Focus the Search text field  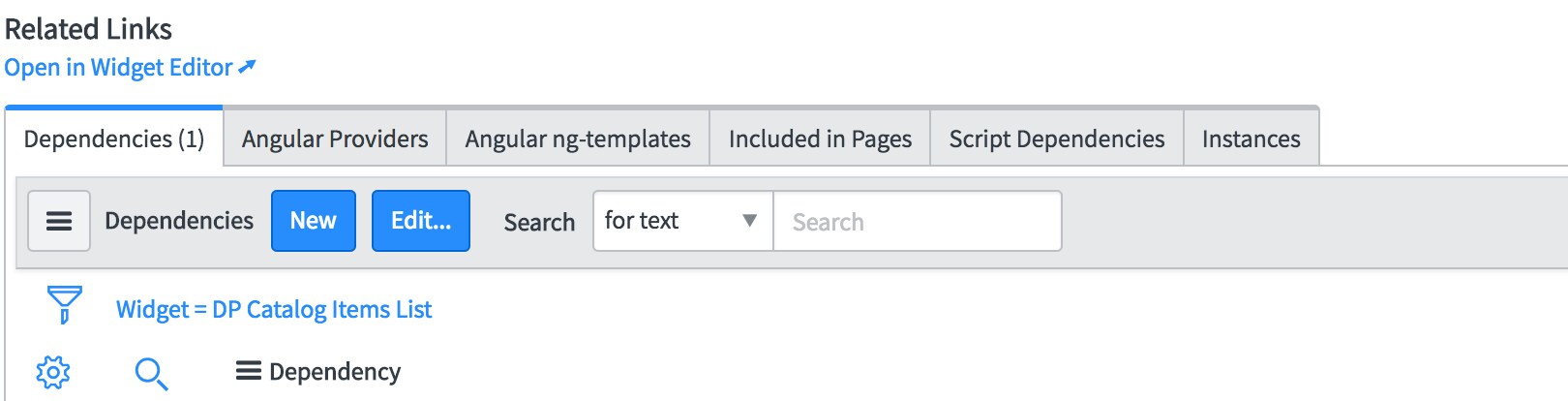point(918,221)
